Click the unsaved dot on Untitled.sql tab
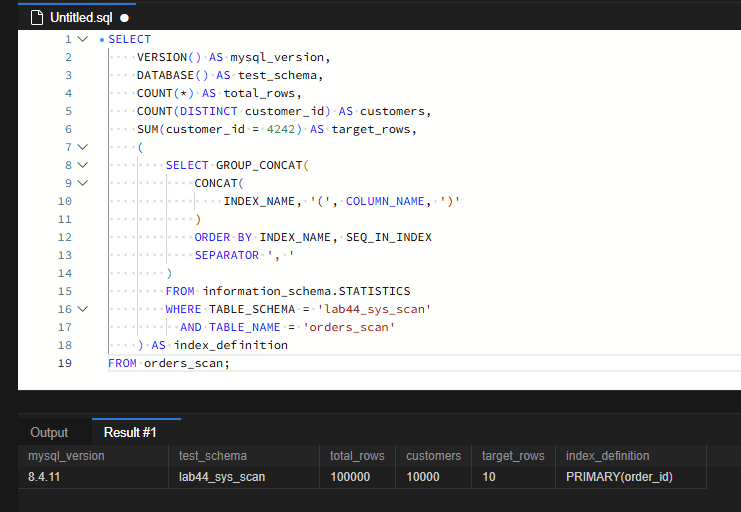 click(124, 18)
